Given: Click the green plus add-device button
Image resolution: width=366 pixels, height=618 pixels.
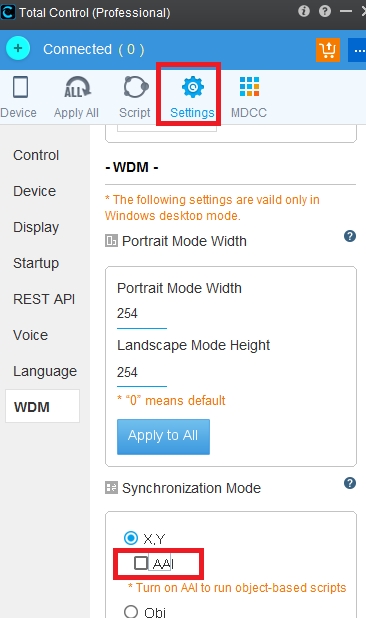Looking at the screenshot, I should click(18, 48).
